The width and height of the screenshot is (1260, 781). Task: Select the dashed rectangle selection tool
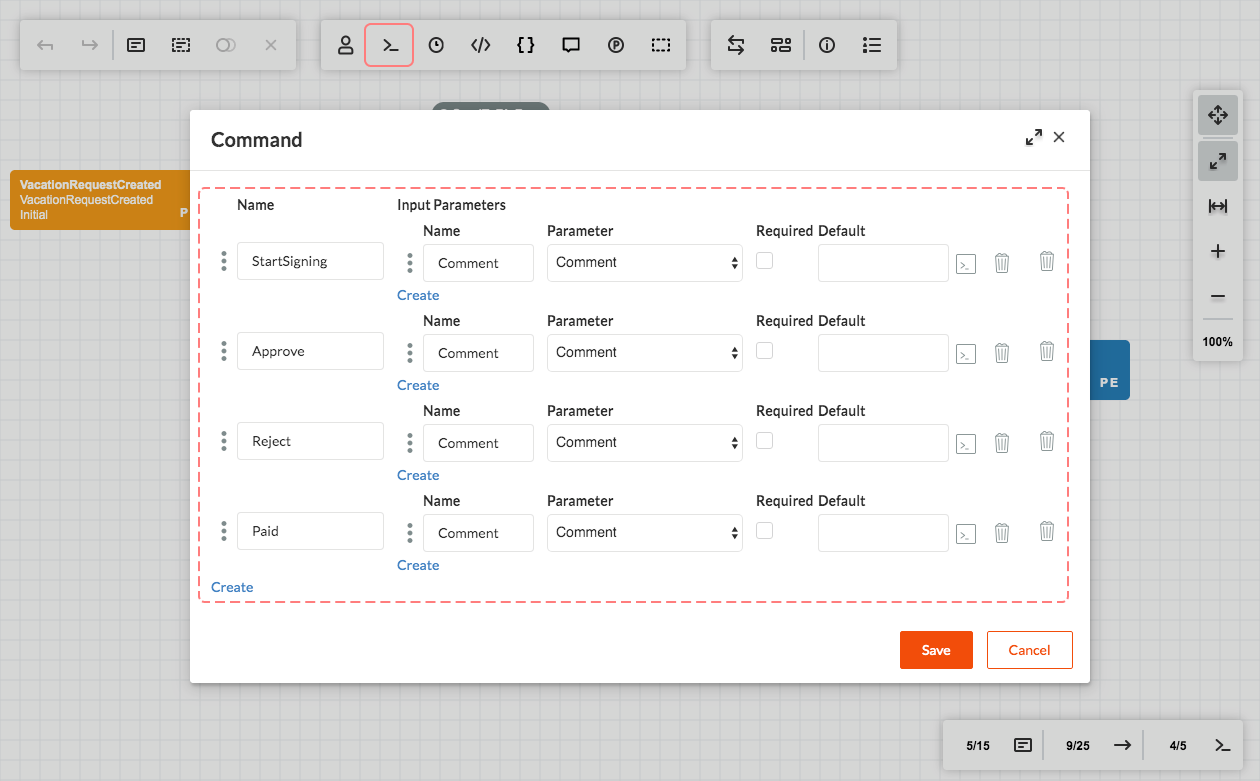[661, 45]
